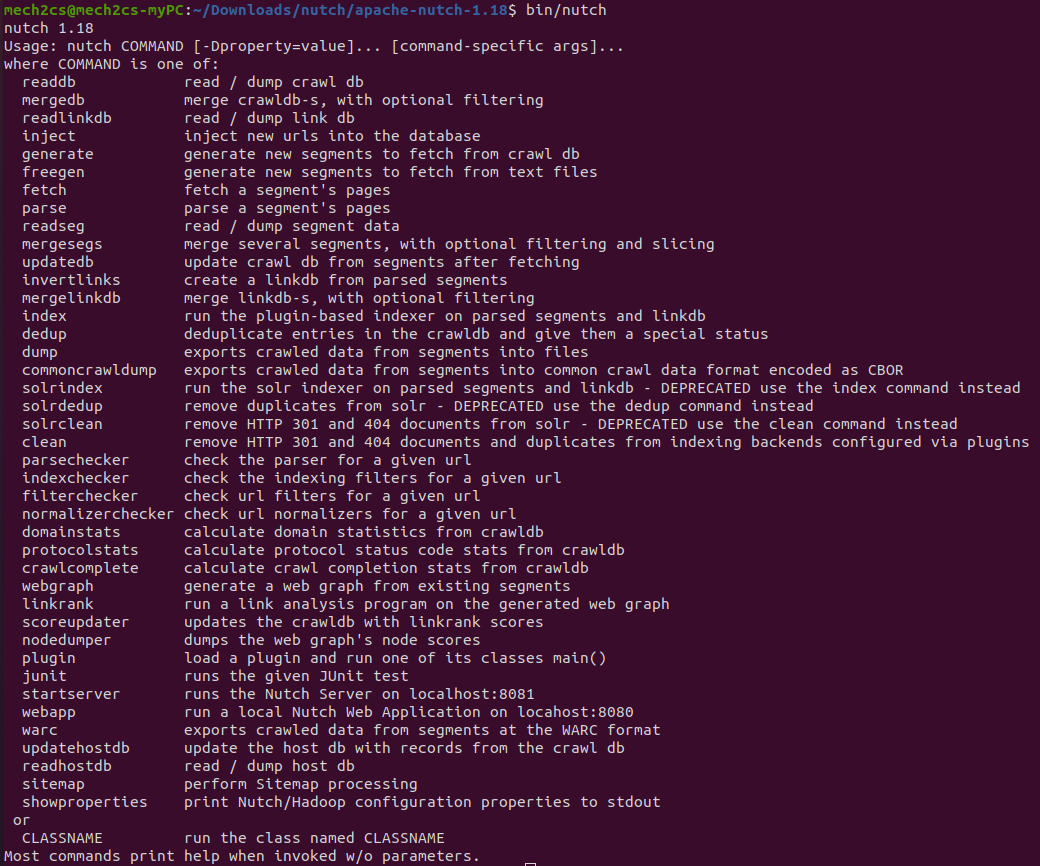Click the 'fetch' command entry
1040x866 pixels.
44,190
